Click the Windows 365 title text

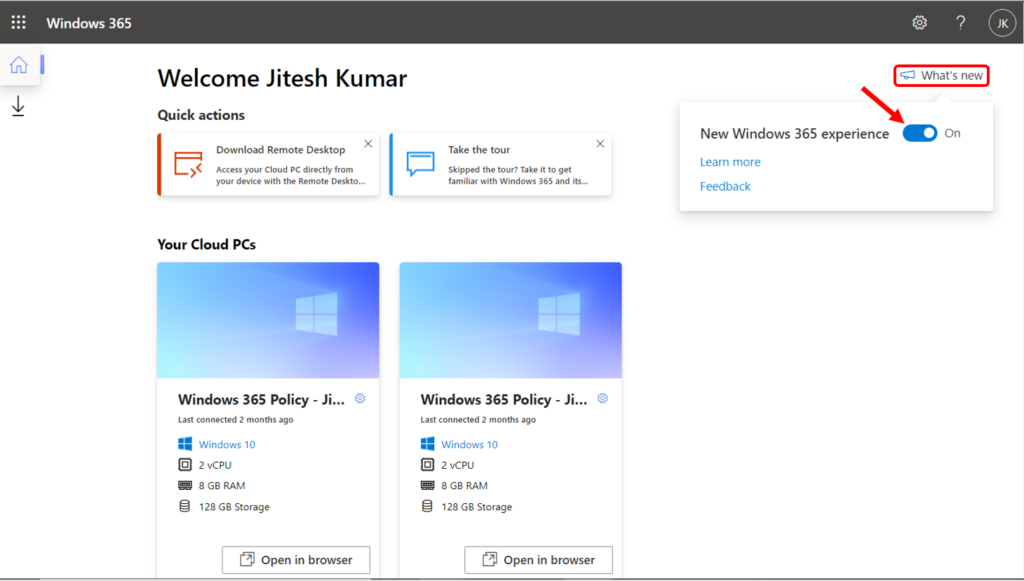pyautogui.click(x=89, y=23)
